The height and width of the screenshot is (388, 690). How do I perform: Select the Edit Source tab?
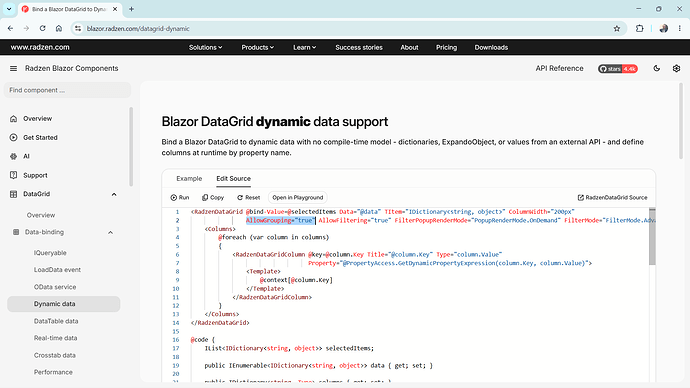tap(233, 178)
